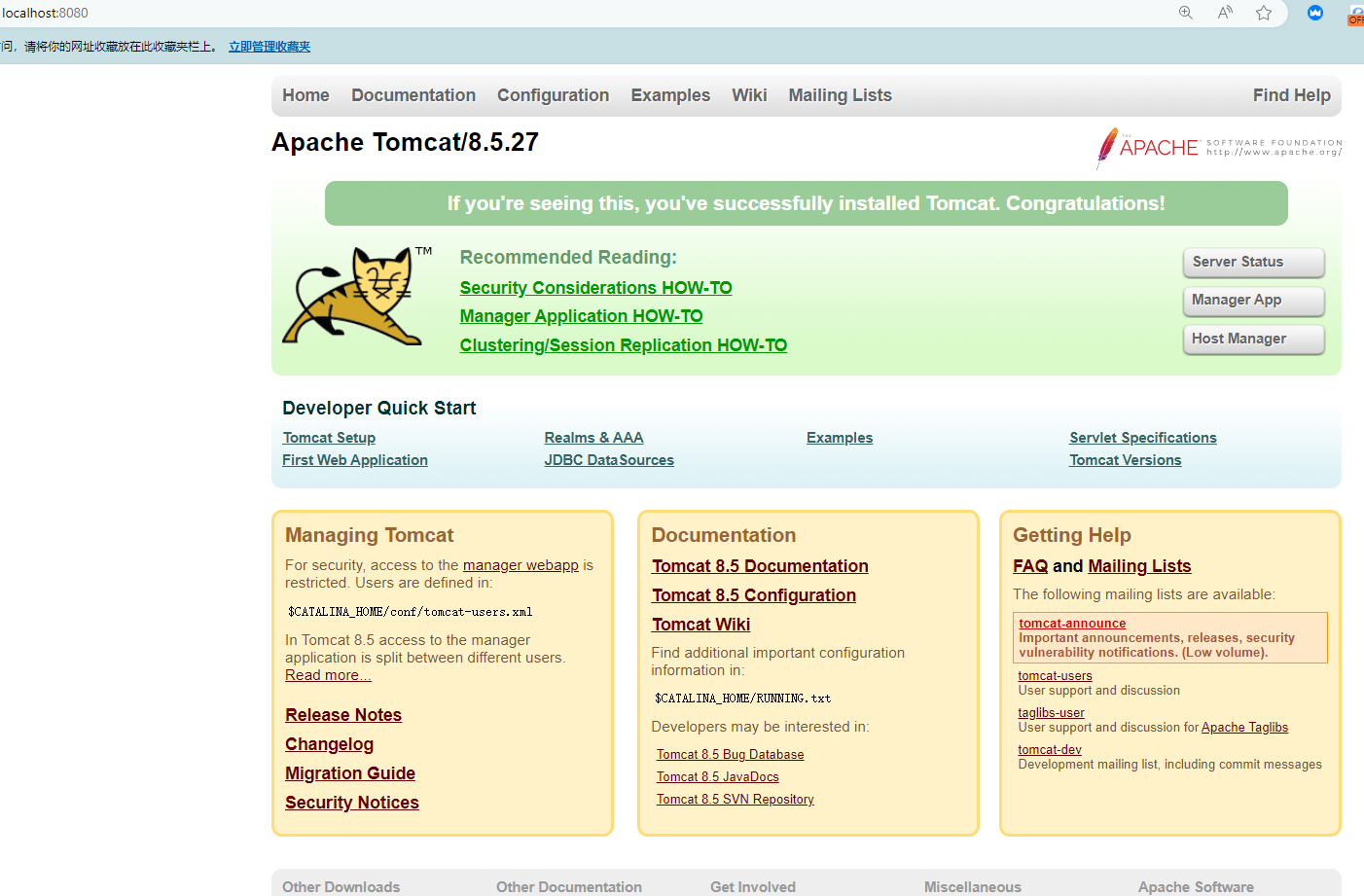Click the Server Status button
The width and height of the screenshot is (1364, 896).
click(1254, 262)
